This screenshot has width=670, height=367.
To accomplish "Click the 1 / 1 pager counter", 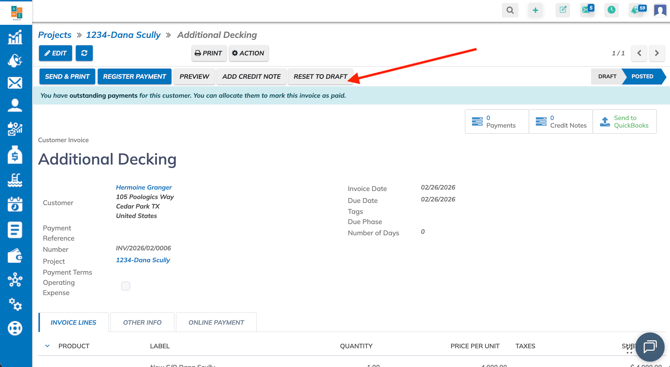I will [x=618, y=53].
